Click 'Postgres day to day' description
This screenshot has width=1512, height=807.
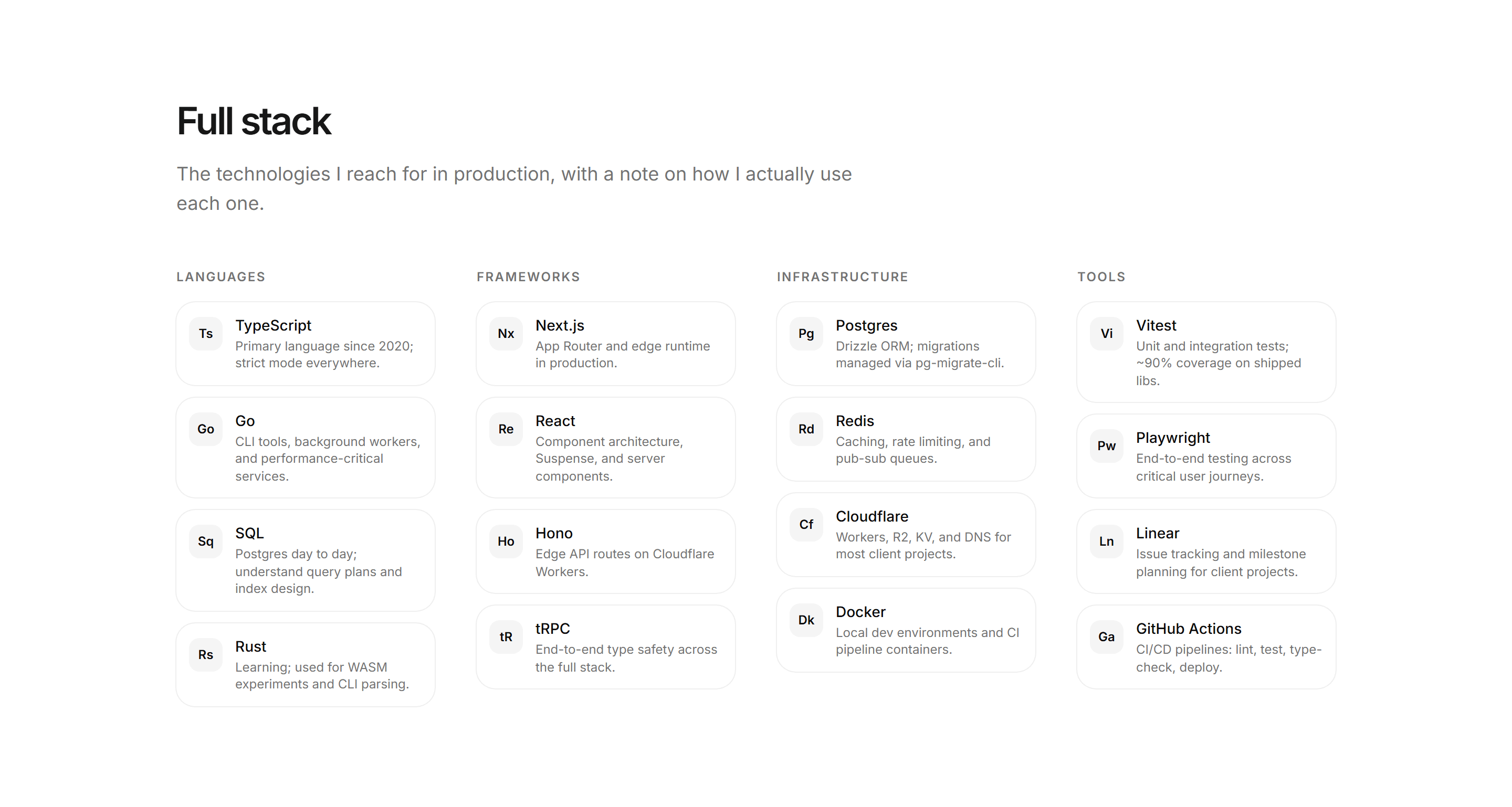pyautogui.click(x=319, y=571)
